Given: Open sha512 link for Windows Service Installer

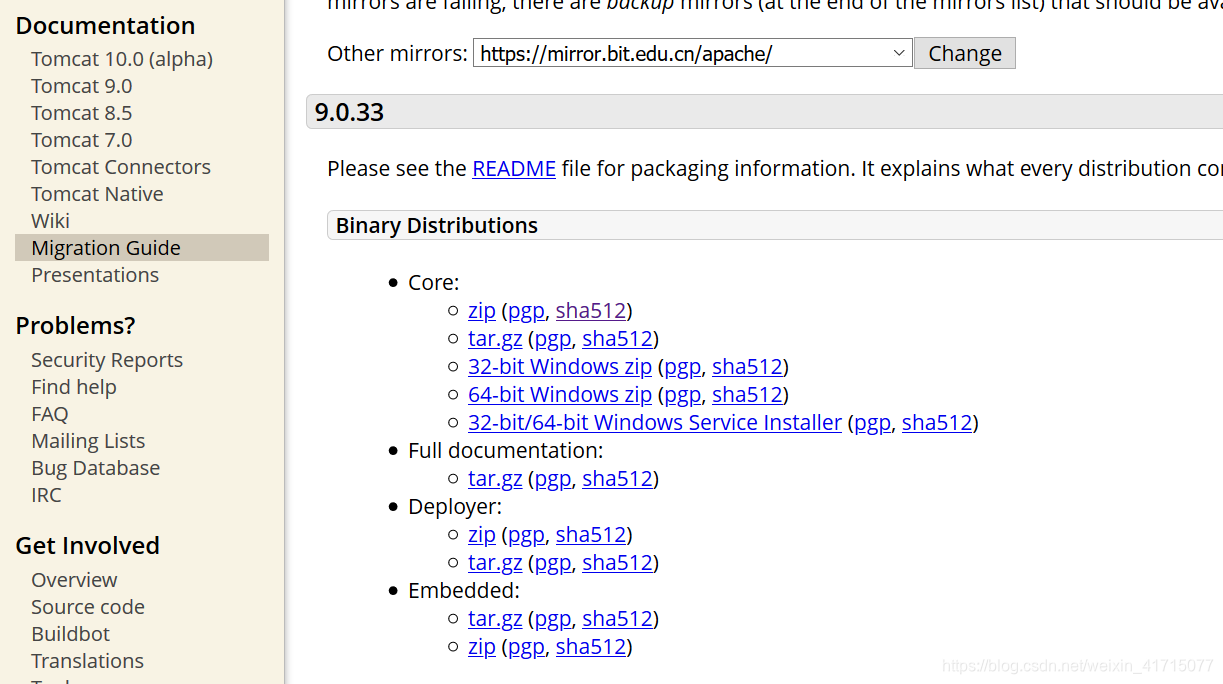Looking at the screenshot, I should [x=937, y=423].
